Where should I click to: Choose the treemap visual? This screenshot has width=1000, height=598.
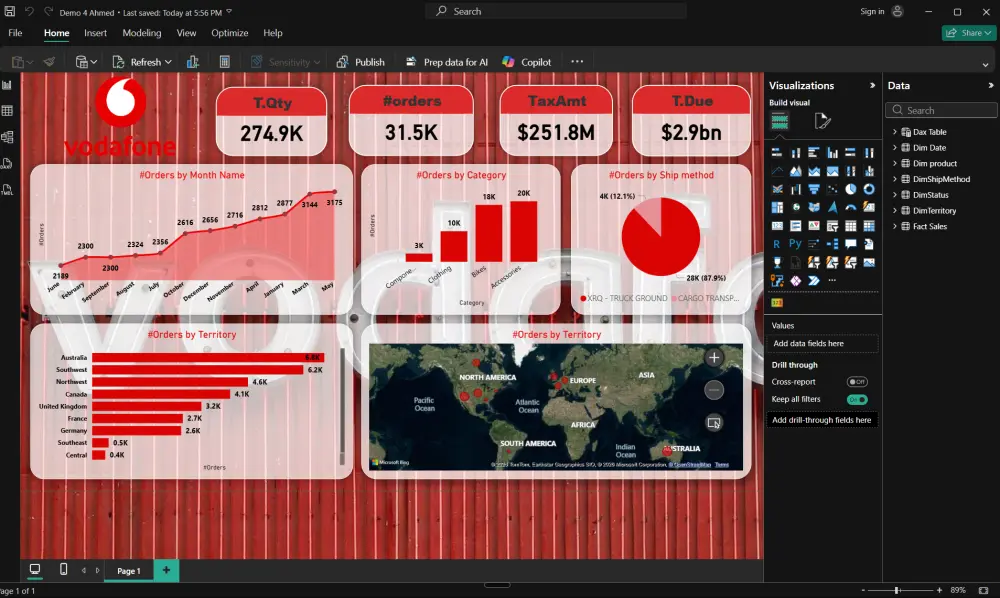click(777, 207)
